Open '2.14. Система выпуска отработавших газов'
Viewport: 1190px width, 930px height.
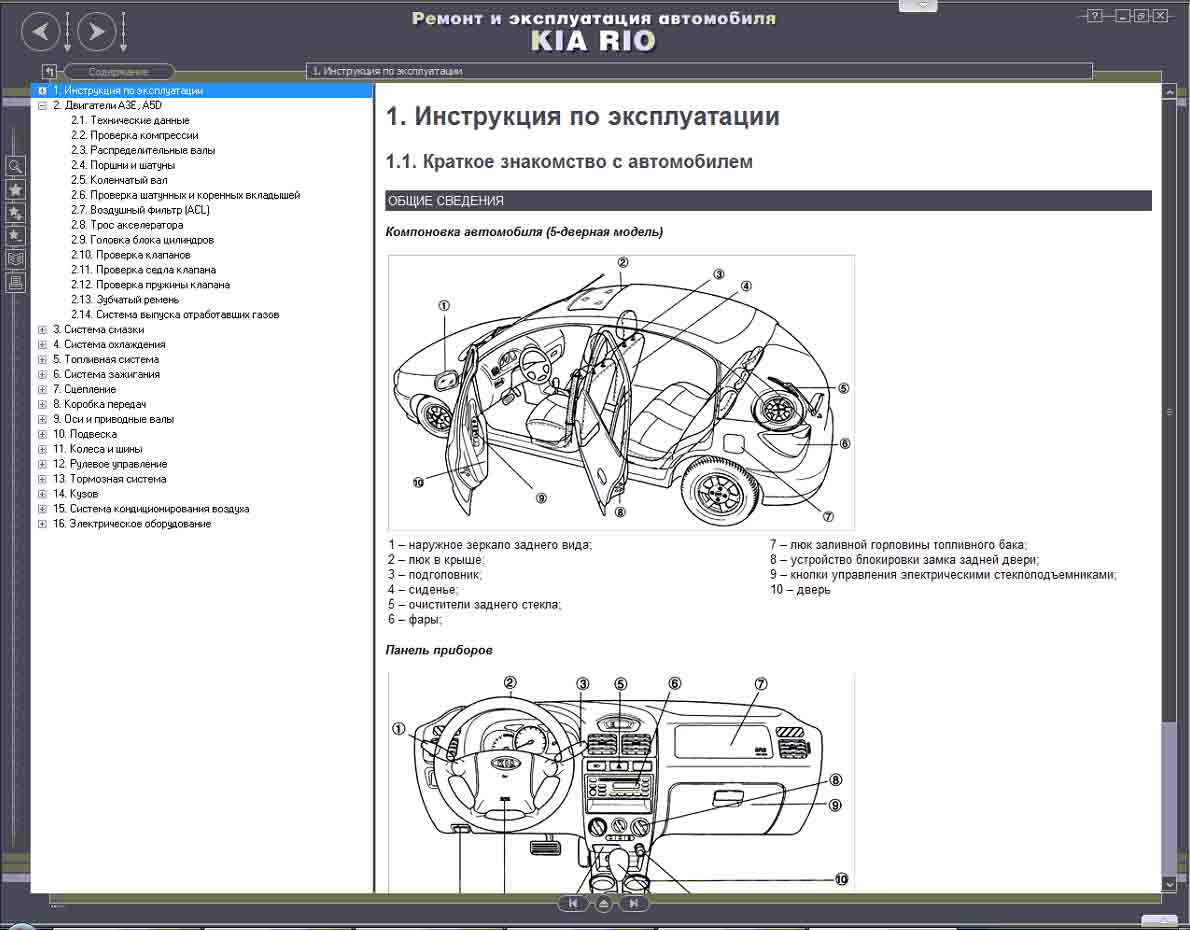[175, 314]
